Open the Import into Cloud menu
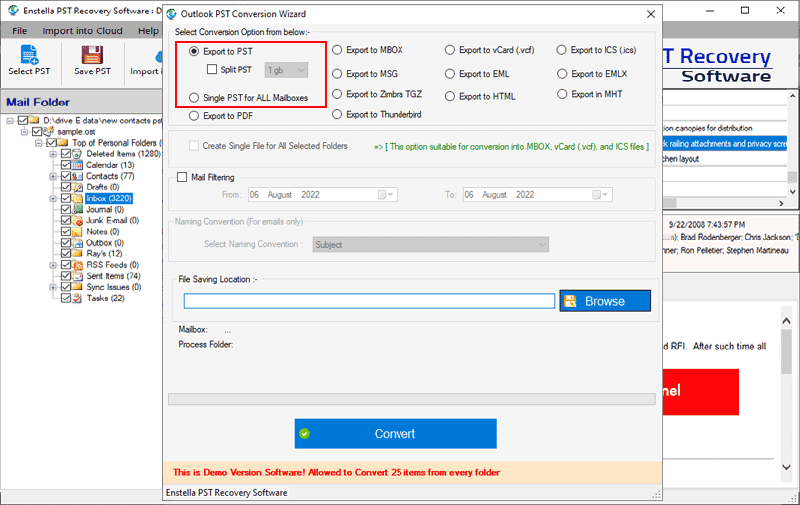Viewport: 800px width, 505px height. coord(82,31)
